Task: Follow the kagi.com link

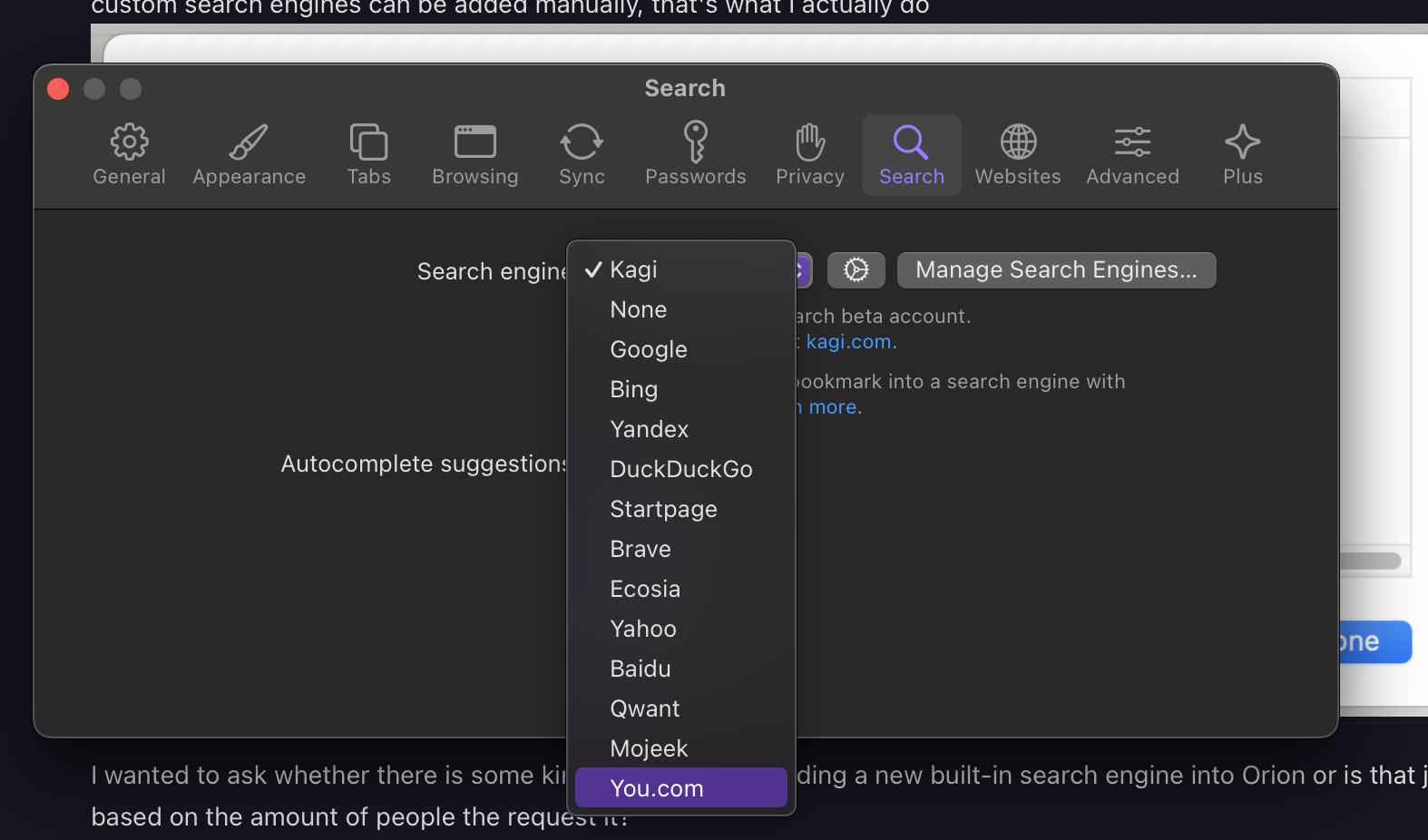Action: [848, 342]
